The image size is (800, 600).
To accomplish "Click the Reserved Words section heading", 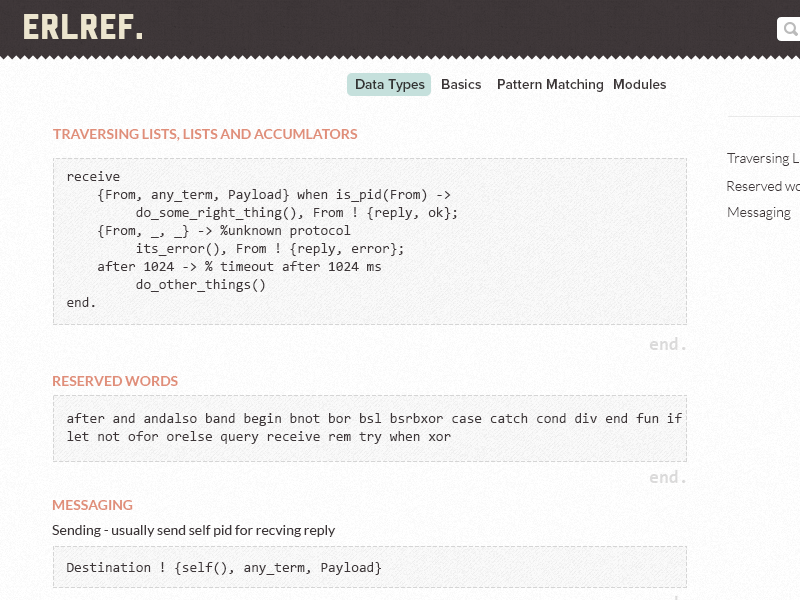I will pyautogui.click(x=115, y=381).
